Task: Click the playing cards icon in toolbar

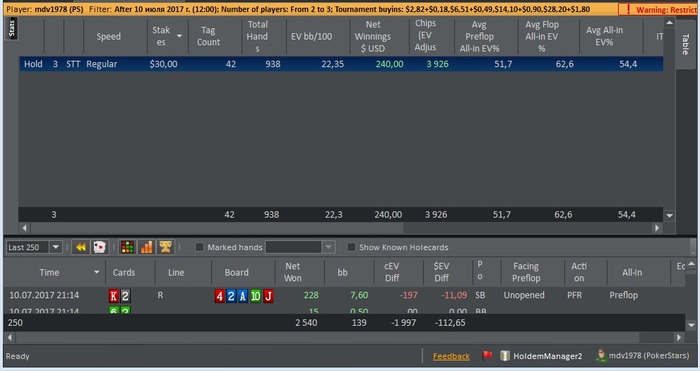Action: click(x=99, y=247)
